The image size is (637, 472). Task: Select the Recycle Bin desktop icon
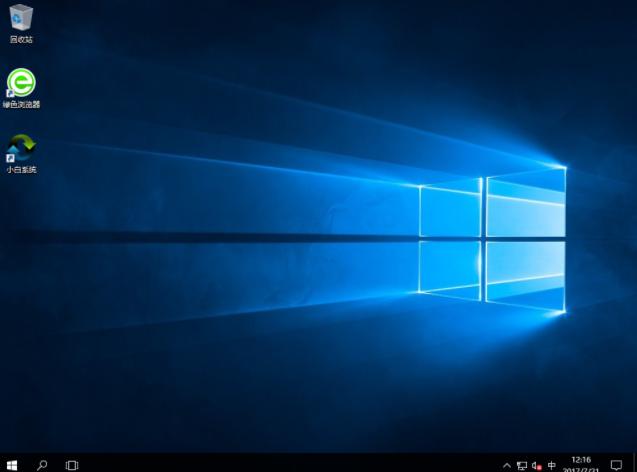21,23
